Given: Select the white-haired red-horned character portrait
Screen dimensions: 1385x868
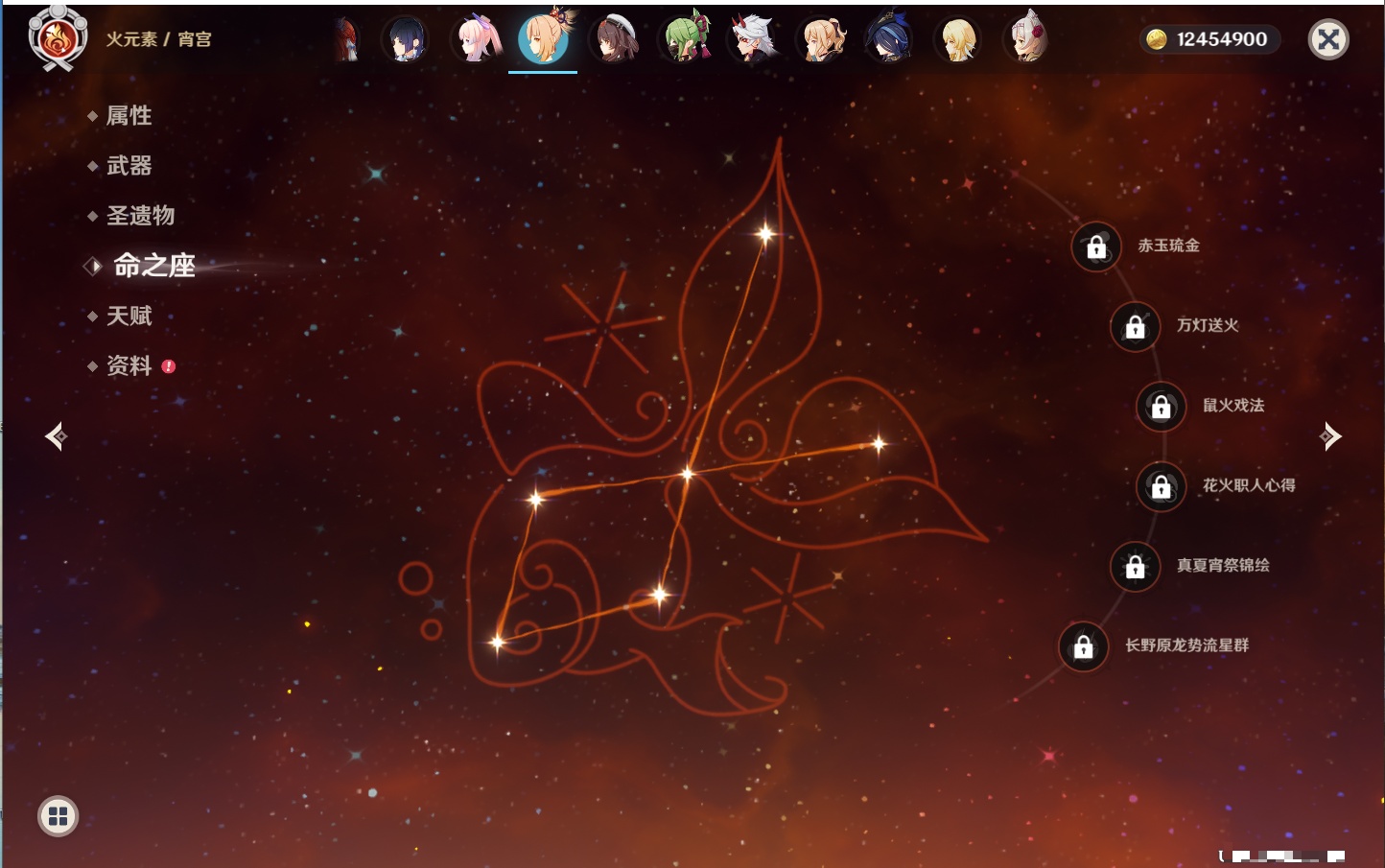Looking at the screenshot, I should point(753,39).
